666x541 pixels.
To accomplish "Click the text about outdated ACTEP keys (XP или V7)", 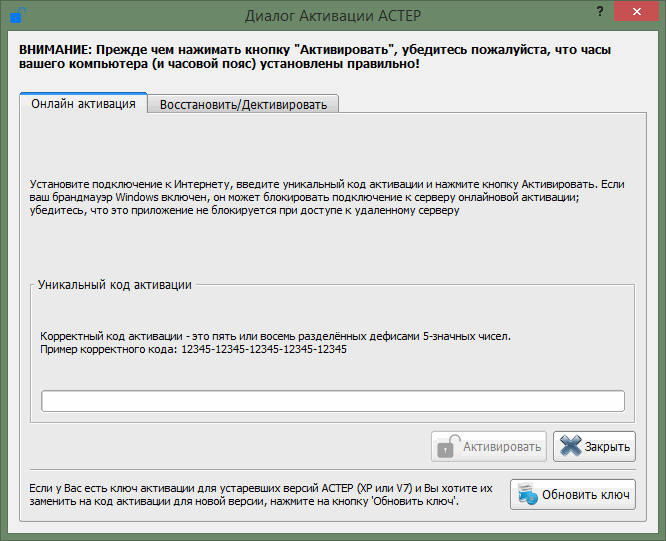I will pos(261,495).
